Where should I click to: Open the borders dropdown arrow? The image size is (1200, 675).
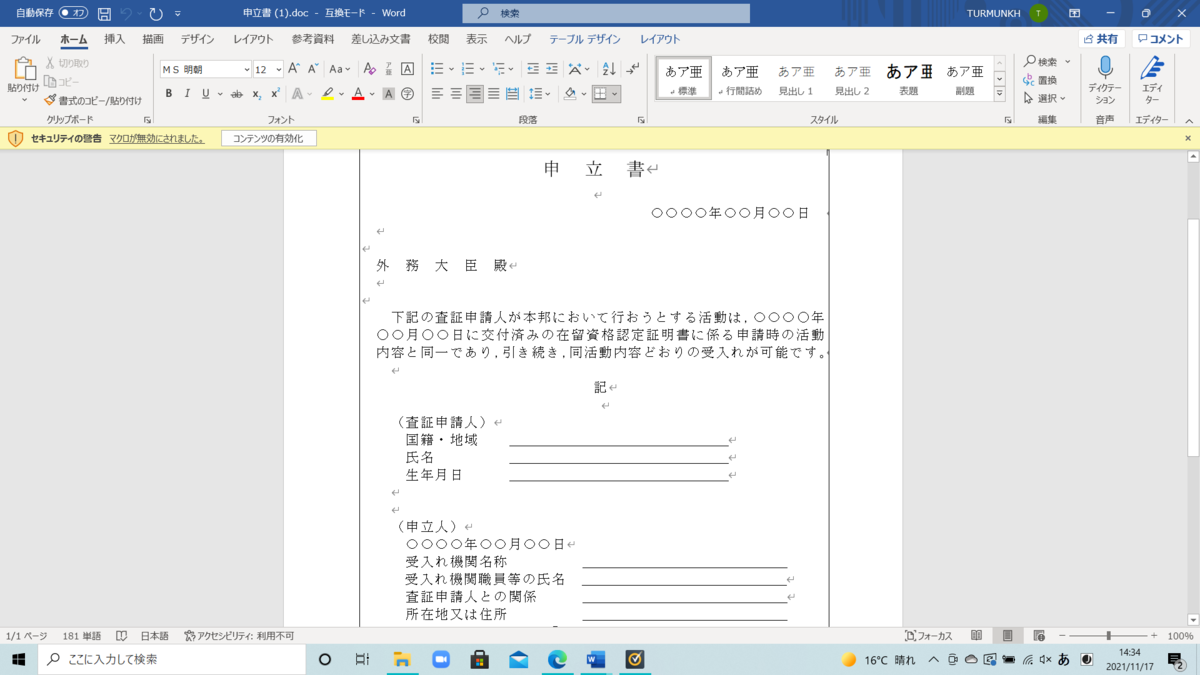click(614, 94)
